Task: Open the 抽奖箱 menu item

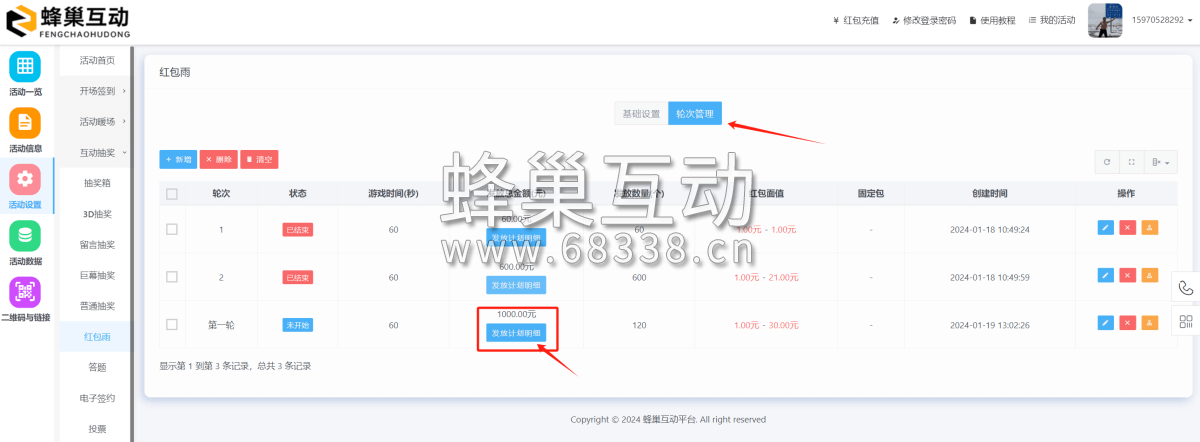Action: [97, 183]
